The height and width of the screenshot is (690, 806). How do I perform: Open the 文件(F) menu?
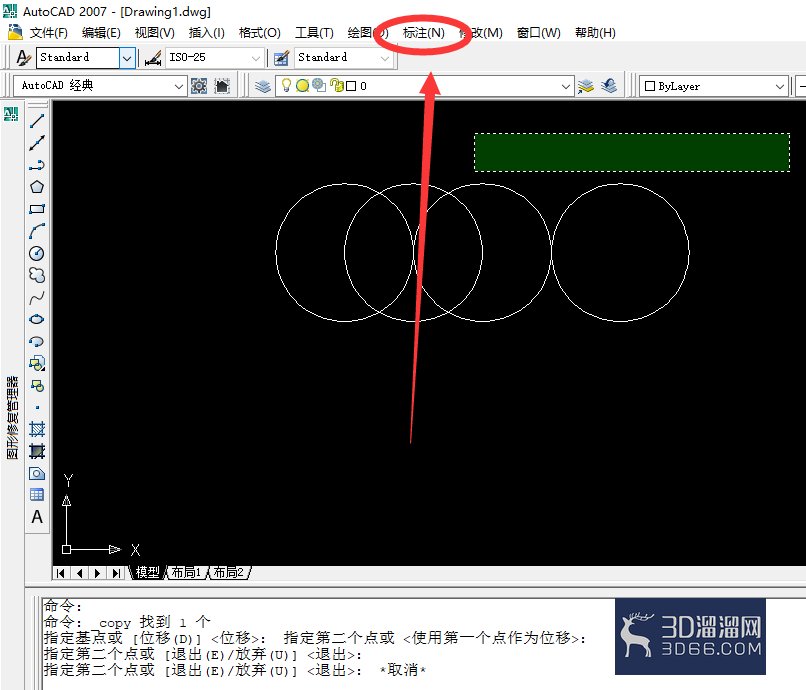(49, 33)
